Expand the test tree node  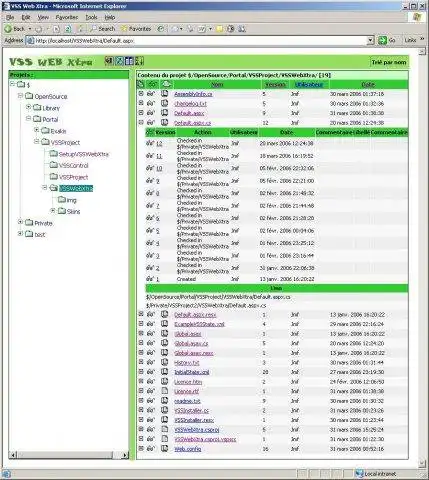coord(20,234)
